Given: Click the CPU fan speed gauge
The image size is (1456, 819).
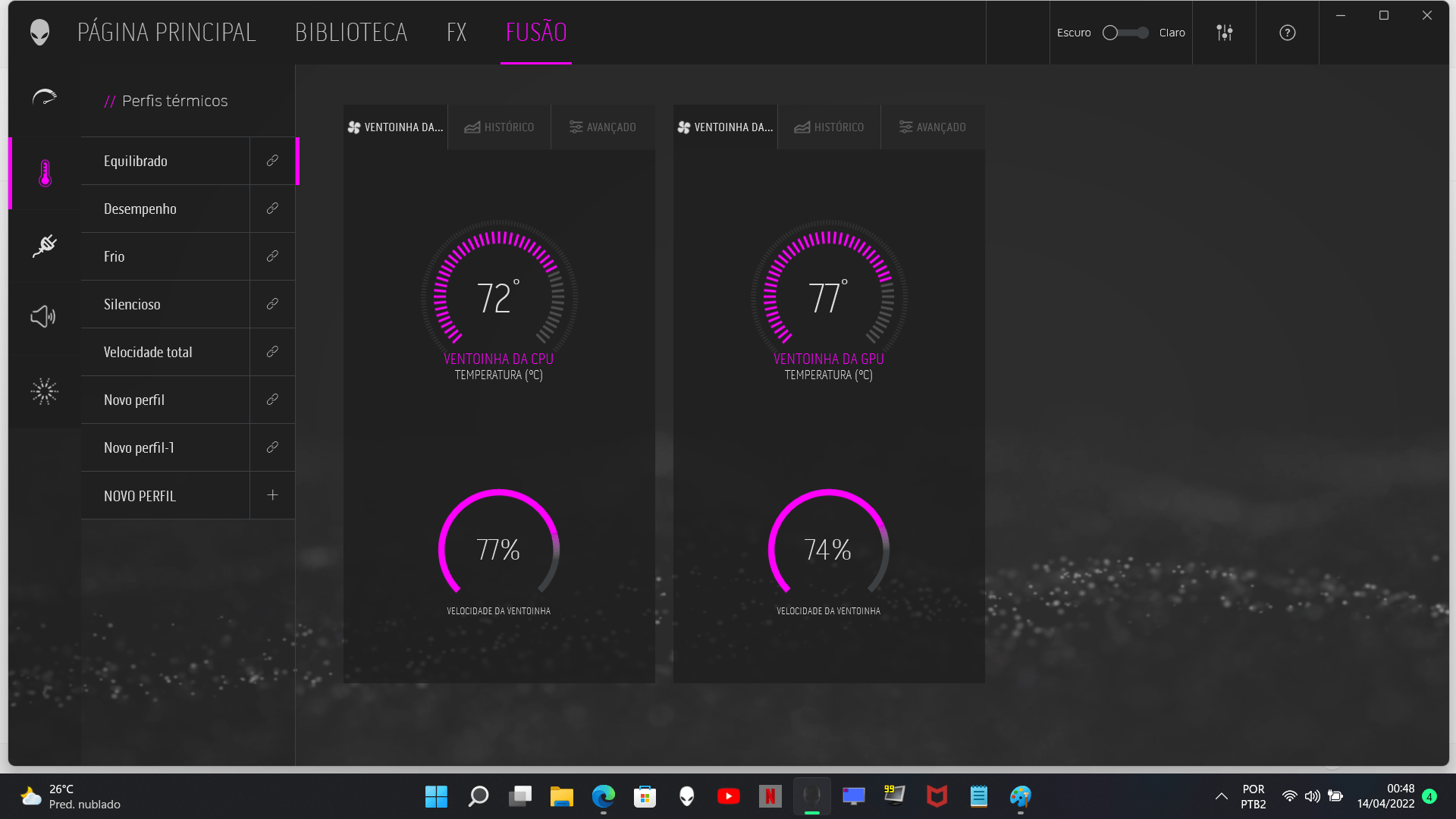Looking at the screenshot, I should [x=498, y=548].
